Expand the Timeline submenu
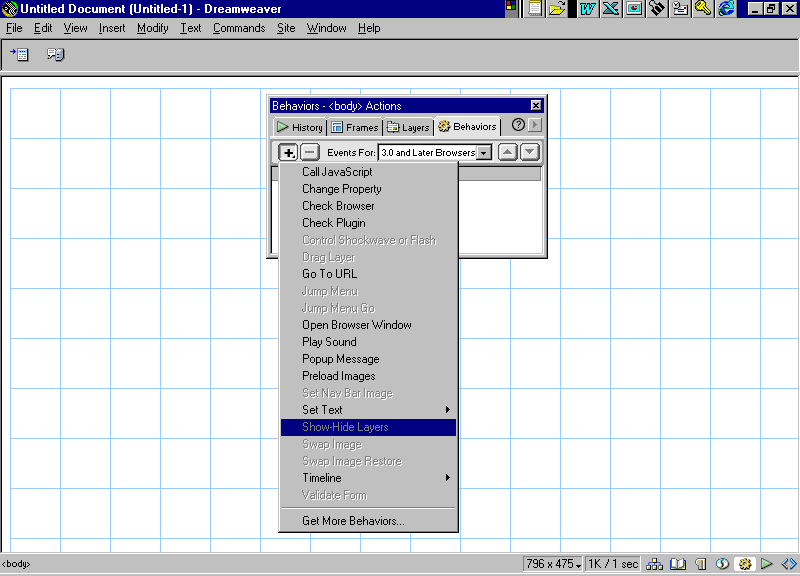The image size is (800, 576). point(368,478)
